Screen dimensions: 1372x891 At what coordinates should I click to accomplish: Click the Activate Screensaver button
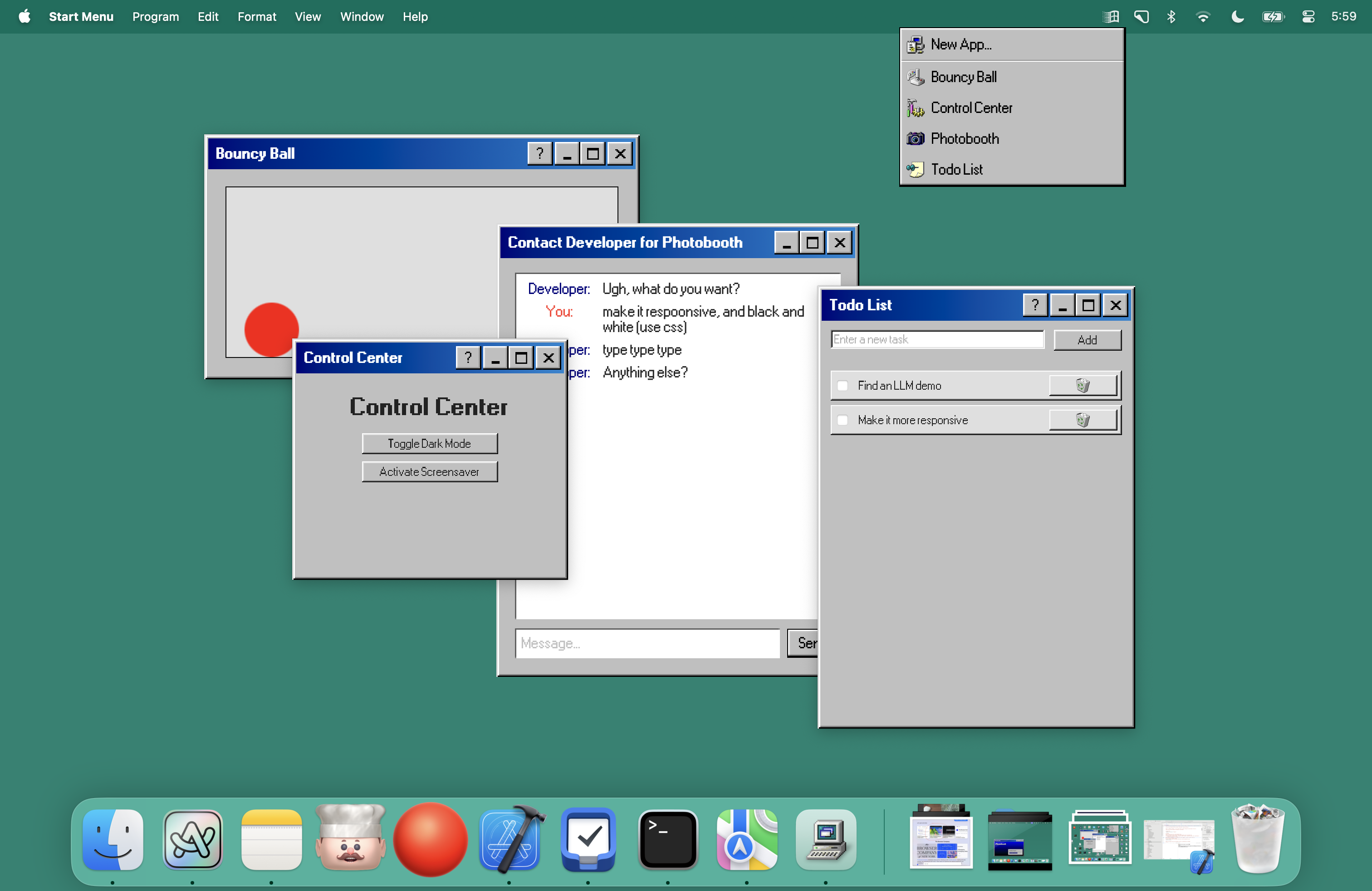click(430, 472)
